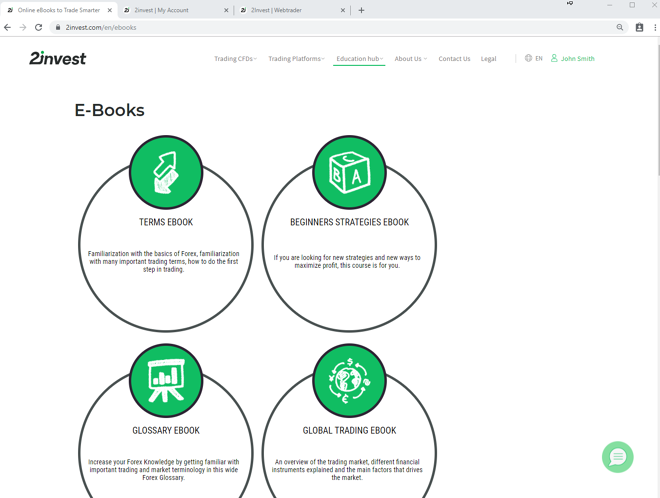Screen dimensions: 660x498
Task: Switch to the 2invest Webtrader tab
Action: (293, 10)
